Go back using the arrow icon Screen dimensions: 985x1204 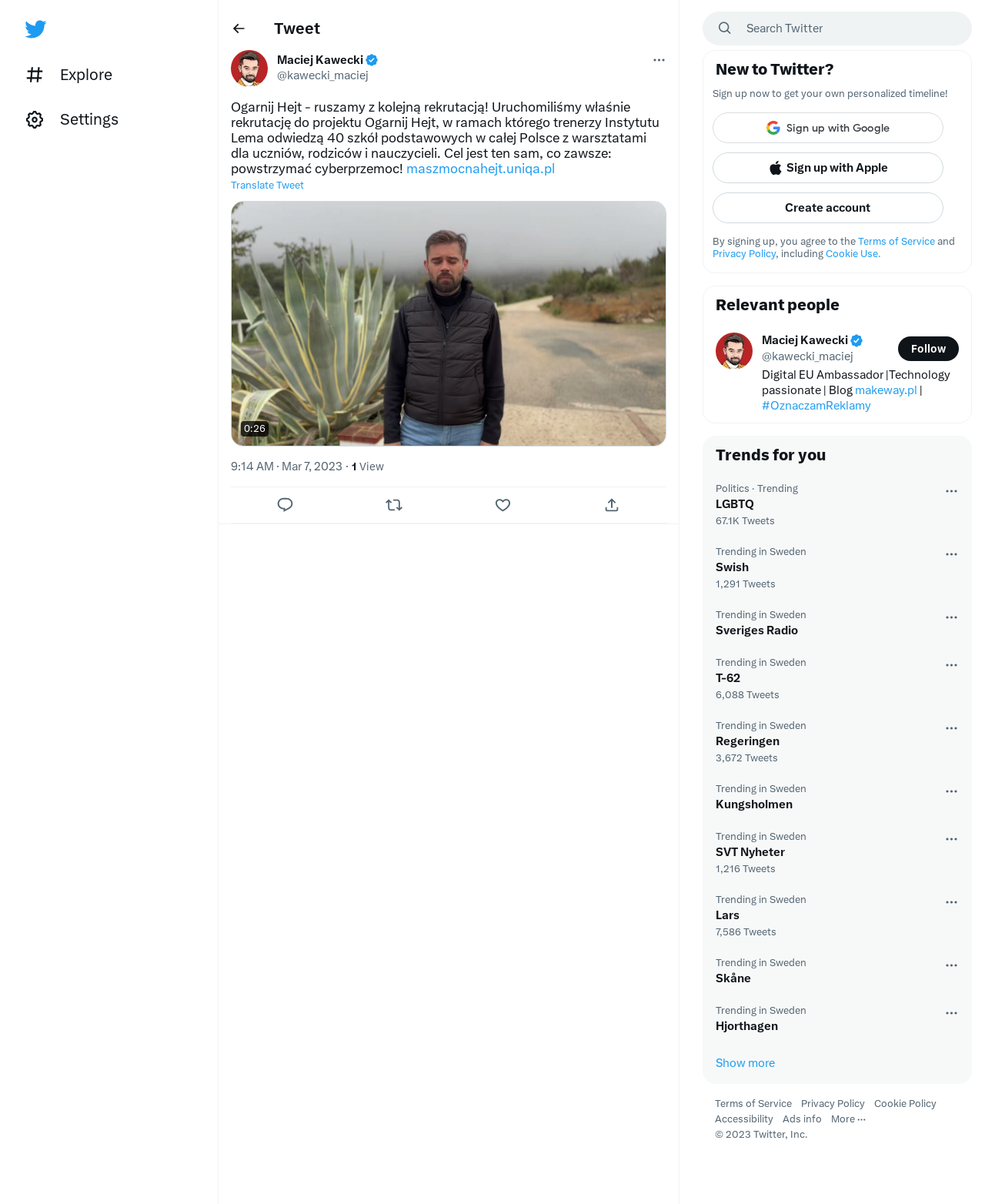click(x=239, y=28)
